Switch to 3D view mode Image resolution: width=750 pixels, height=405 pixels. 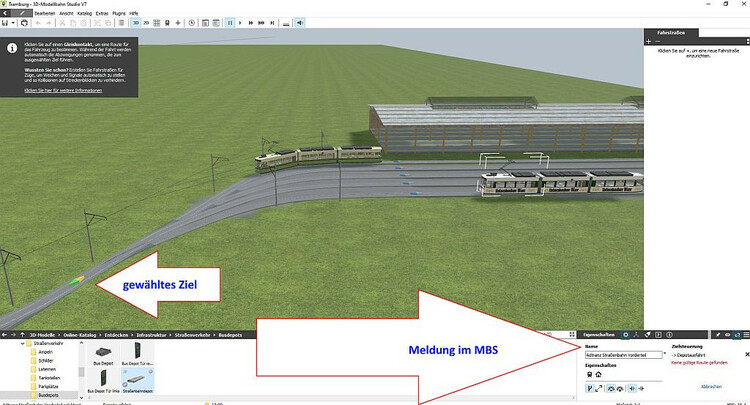click(136, 23)
